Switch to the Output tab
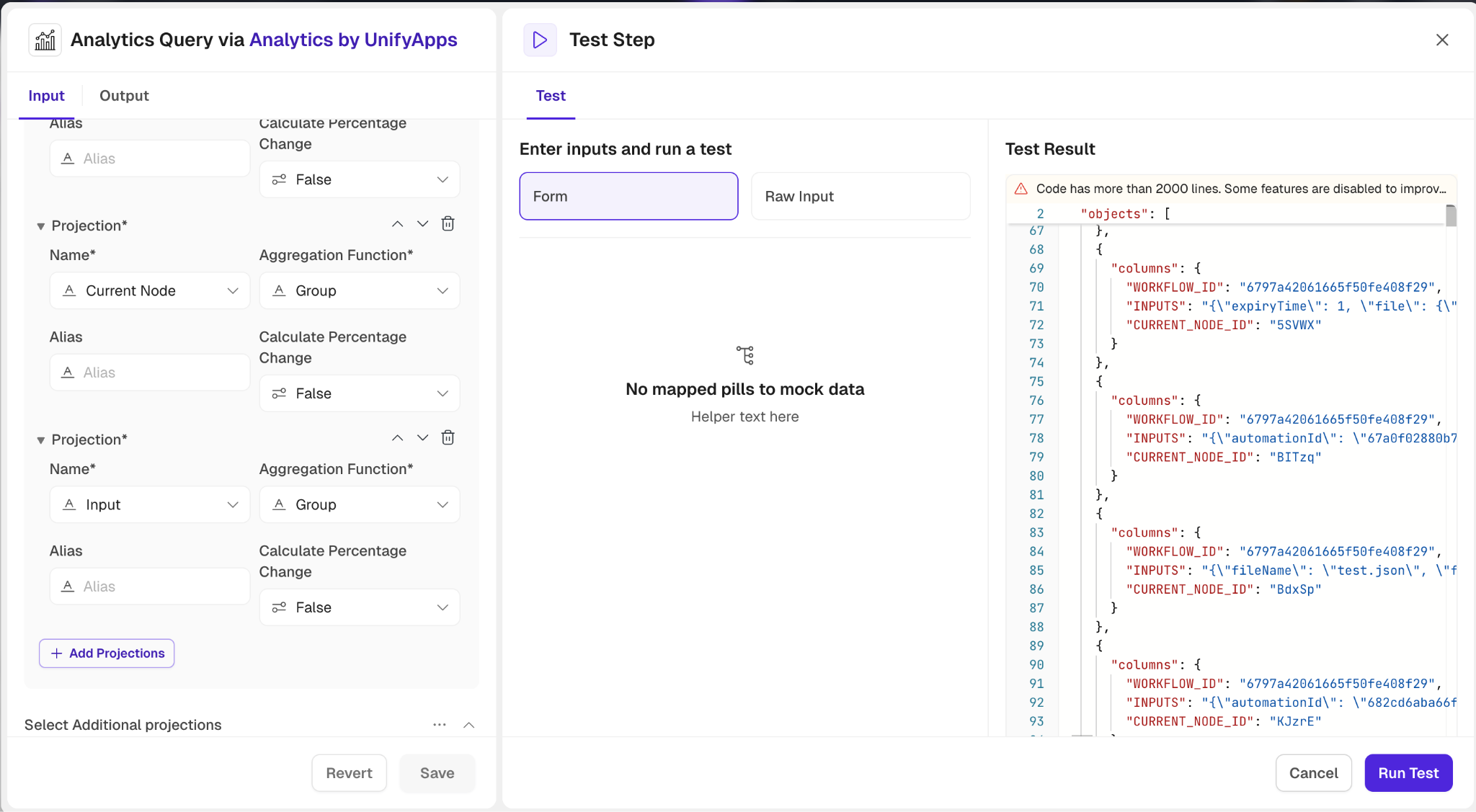Screen dimensions: 1476x812 124,96
